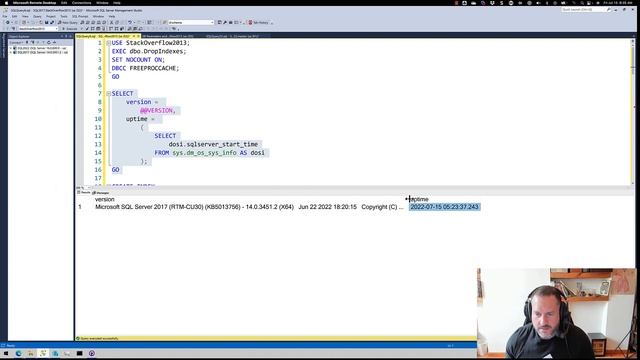Select the Microsoft SQL Server 2017 version cell
The width and height of the screenshot is (640, 360).
tap(249, 207)
